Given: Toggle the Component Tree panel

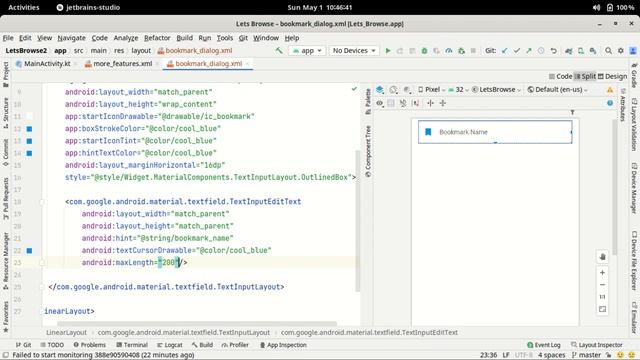Looking at the screenshot, I should coord(368,151).
